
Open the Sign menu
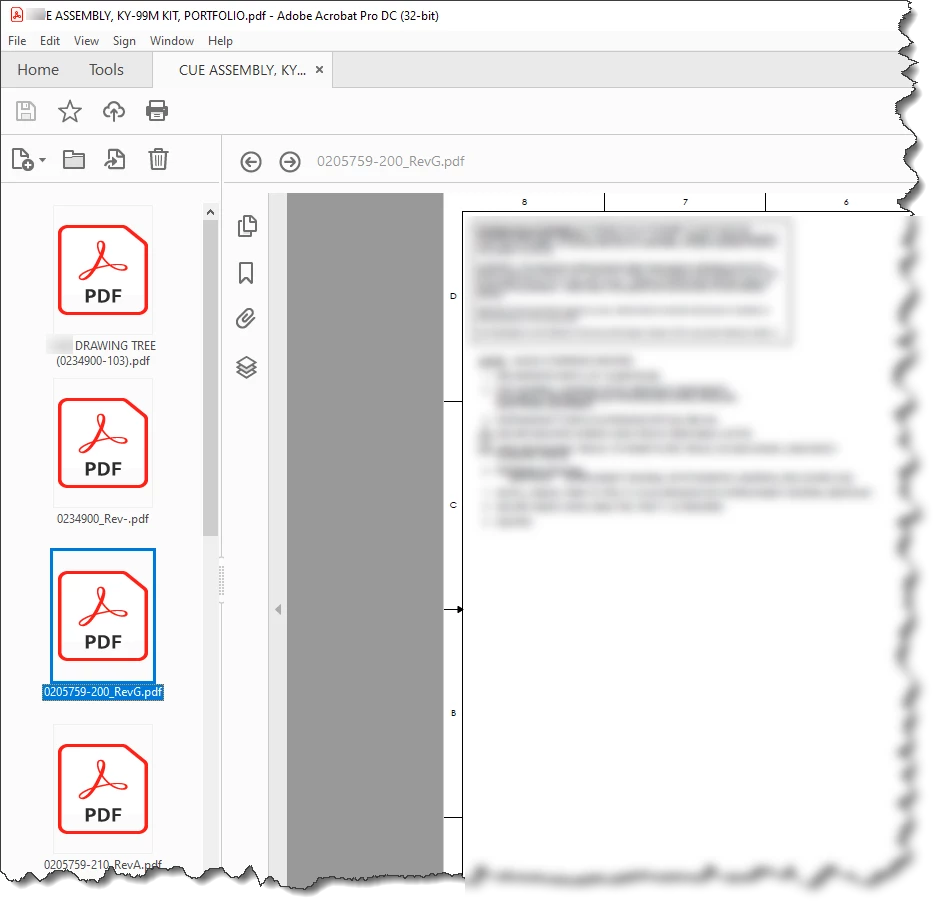(x=124, y=41)
